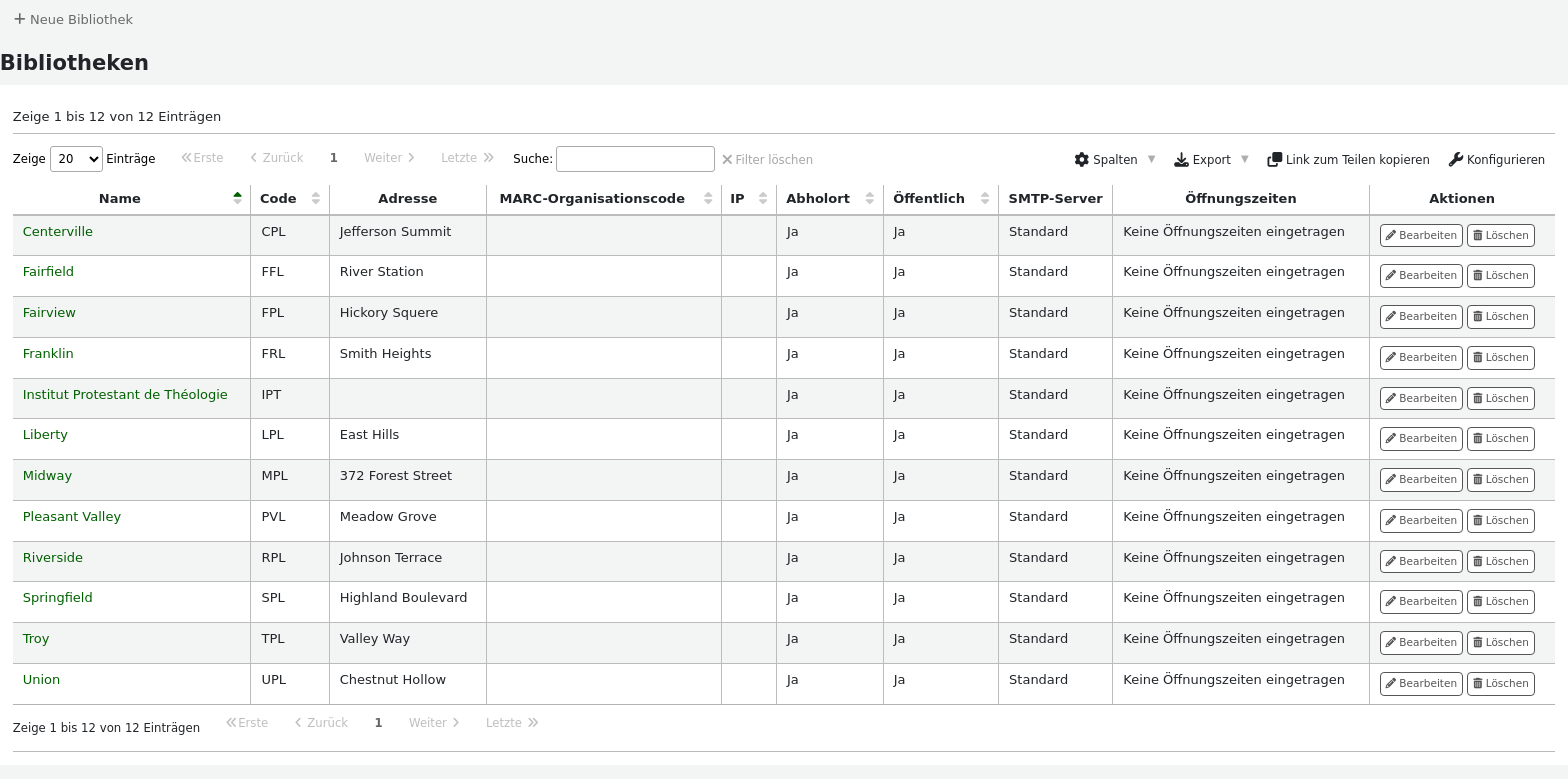Sort by MARC-Organisationscode column
Image resolution: width=1568 pixels, height=779 pixels.
pos(604,198)
